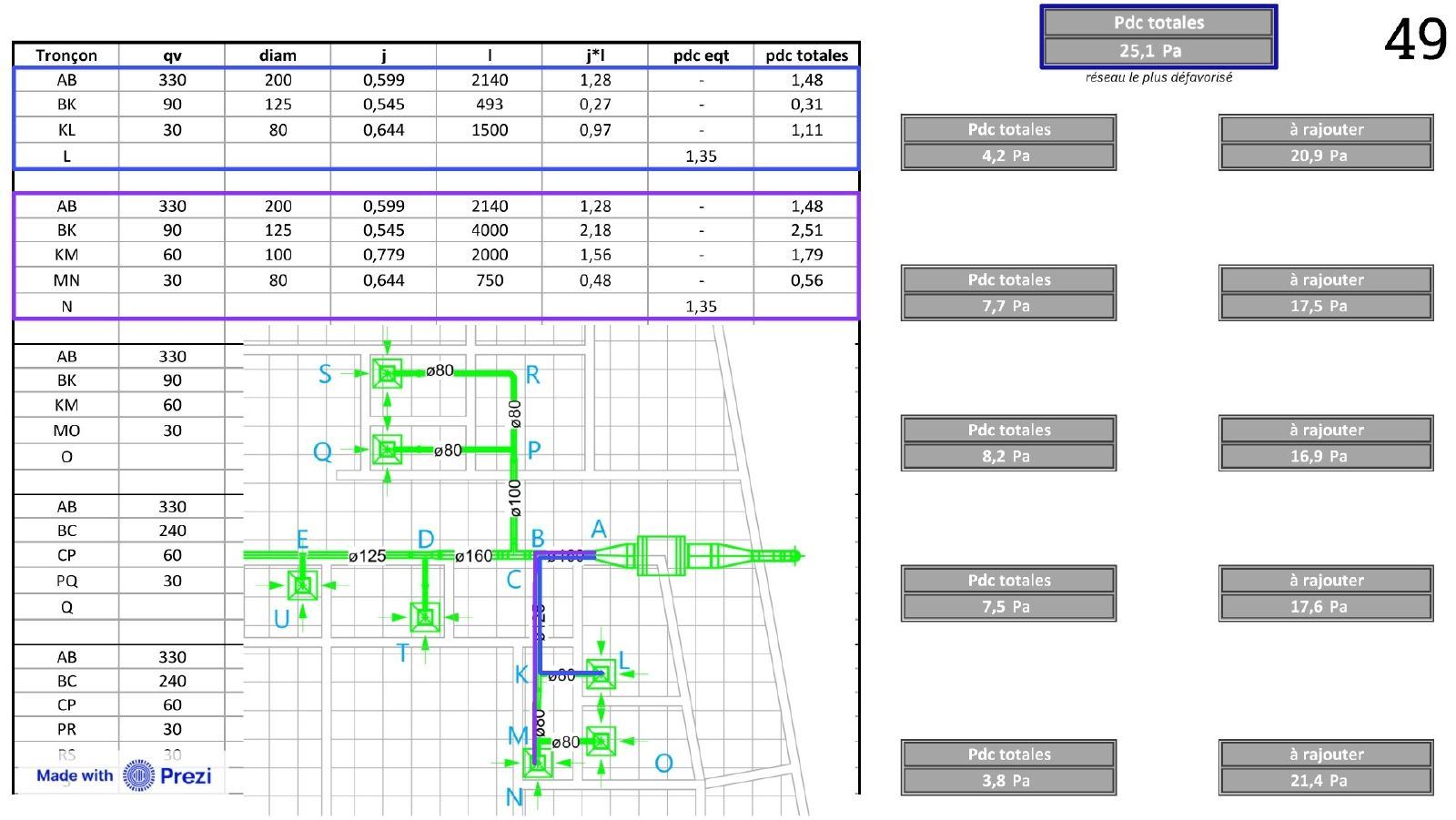Select the length cell 750 in row MN
The height and width of the screenshot is (820, 1456).
490,280
